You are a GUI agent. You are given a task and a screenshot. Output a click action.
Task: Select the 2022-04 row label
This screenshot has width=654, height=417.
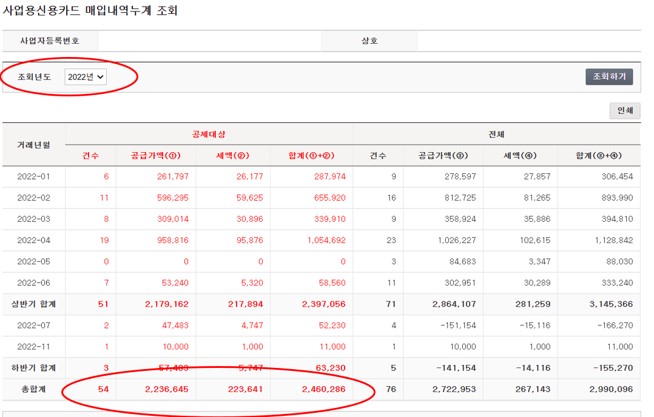[33, 240]
